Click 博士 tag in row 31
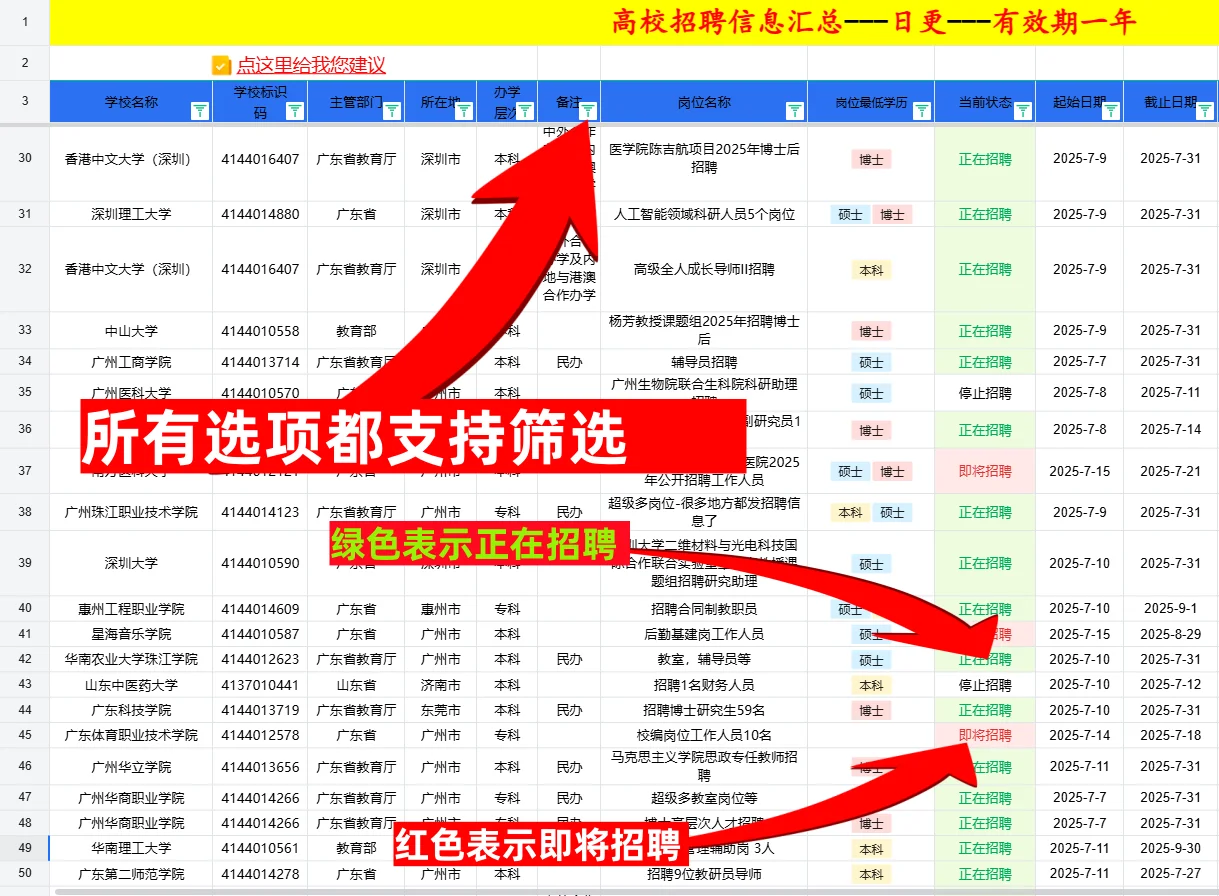Viewport: 1219px width, 896px height. [892, 214]
